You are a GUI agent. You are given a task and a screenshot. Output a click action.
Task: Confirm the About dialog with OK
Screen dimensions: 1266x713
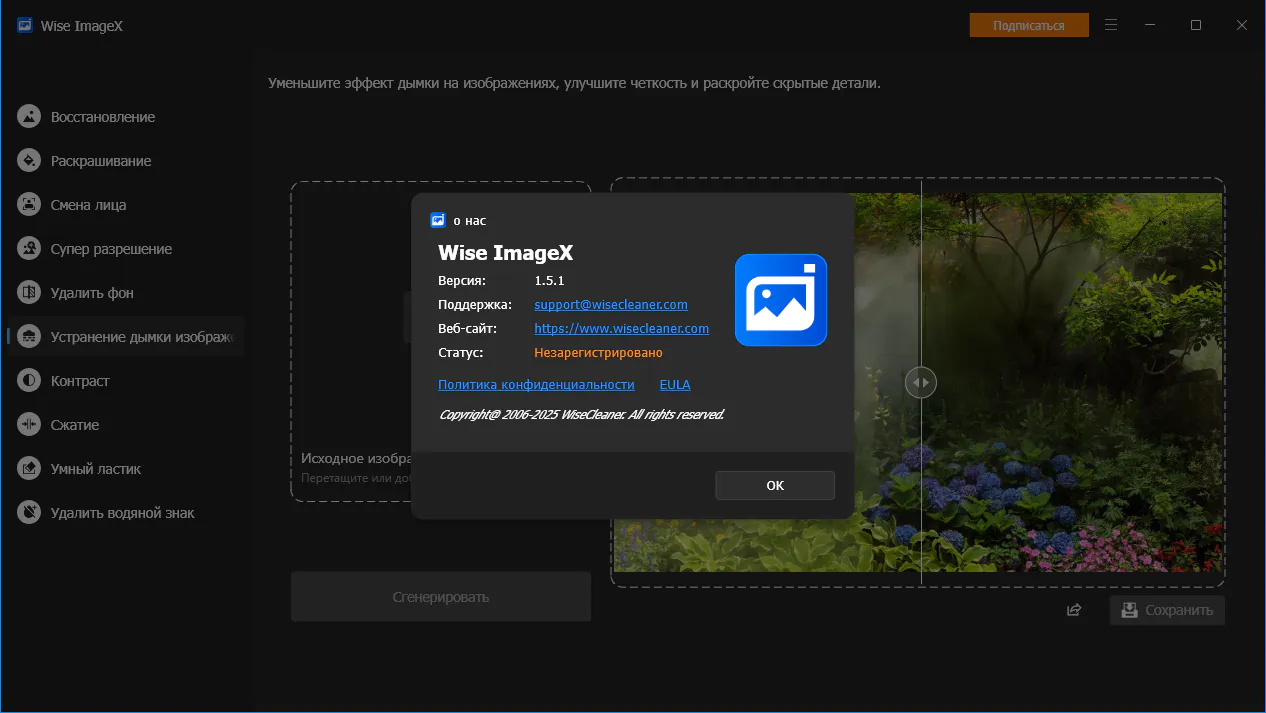coord(775,485)
